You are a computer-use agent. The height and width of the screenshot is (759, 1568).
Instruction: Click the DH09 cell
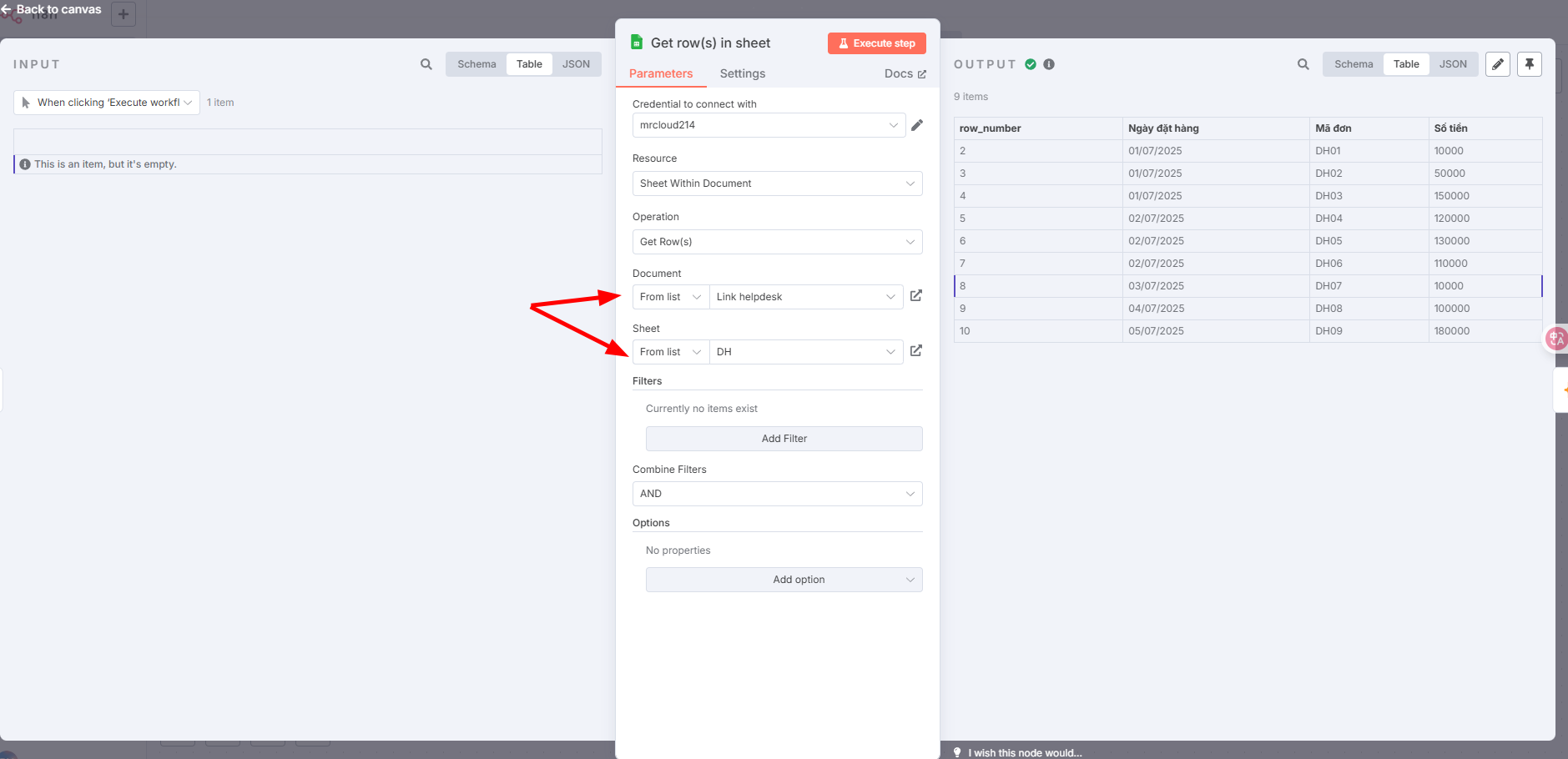(1369, 331)
